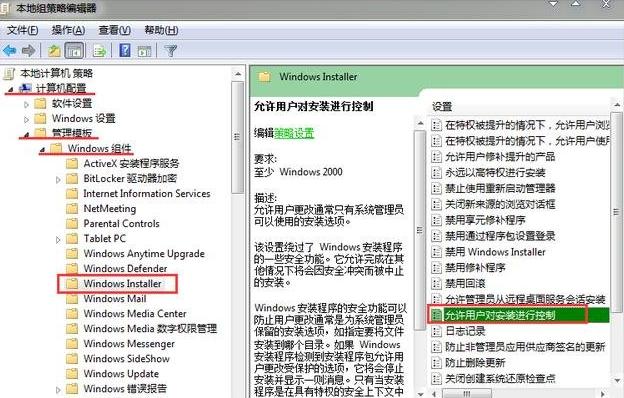Open the 文件(F) menu

click(x=22, y=30)
